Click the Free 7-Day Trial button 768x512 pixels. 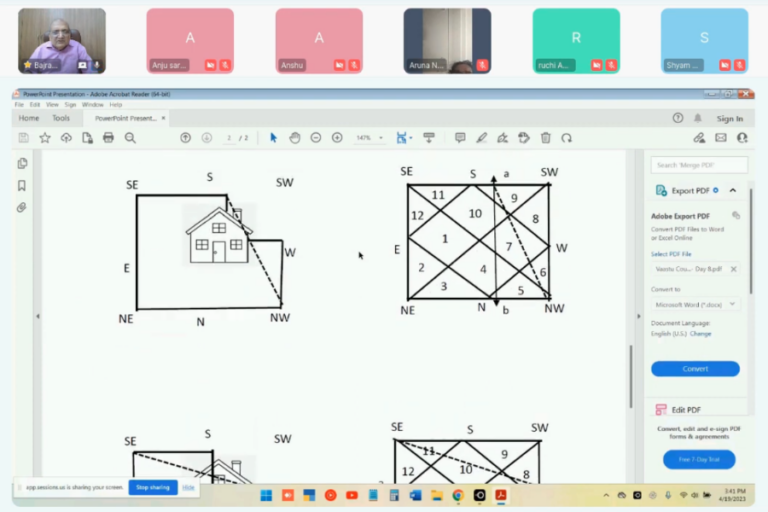pos(699,459)
